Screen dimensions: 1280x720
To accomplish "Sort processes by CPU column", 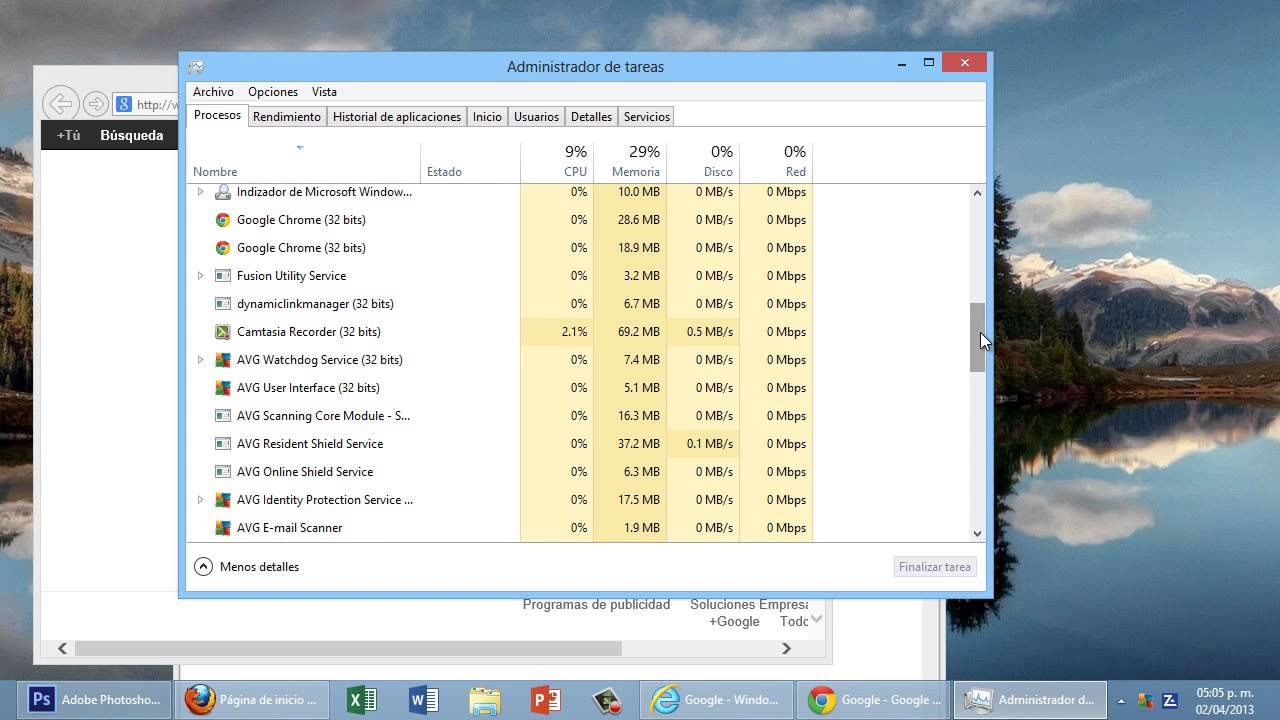I will pos(556,163).
